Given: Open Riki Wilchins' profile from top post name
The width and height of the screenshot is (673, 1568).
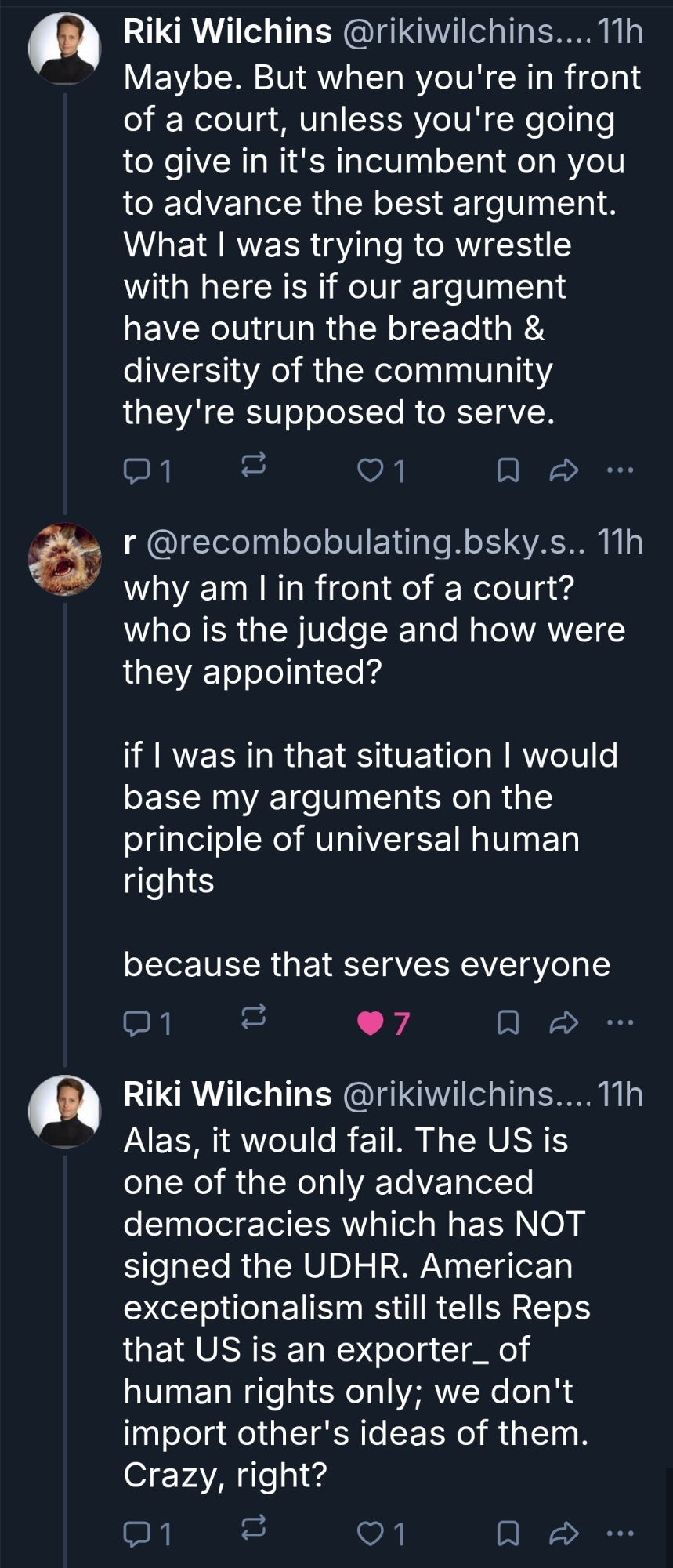Looking at the screenshot, I should 227,32.
